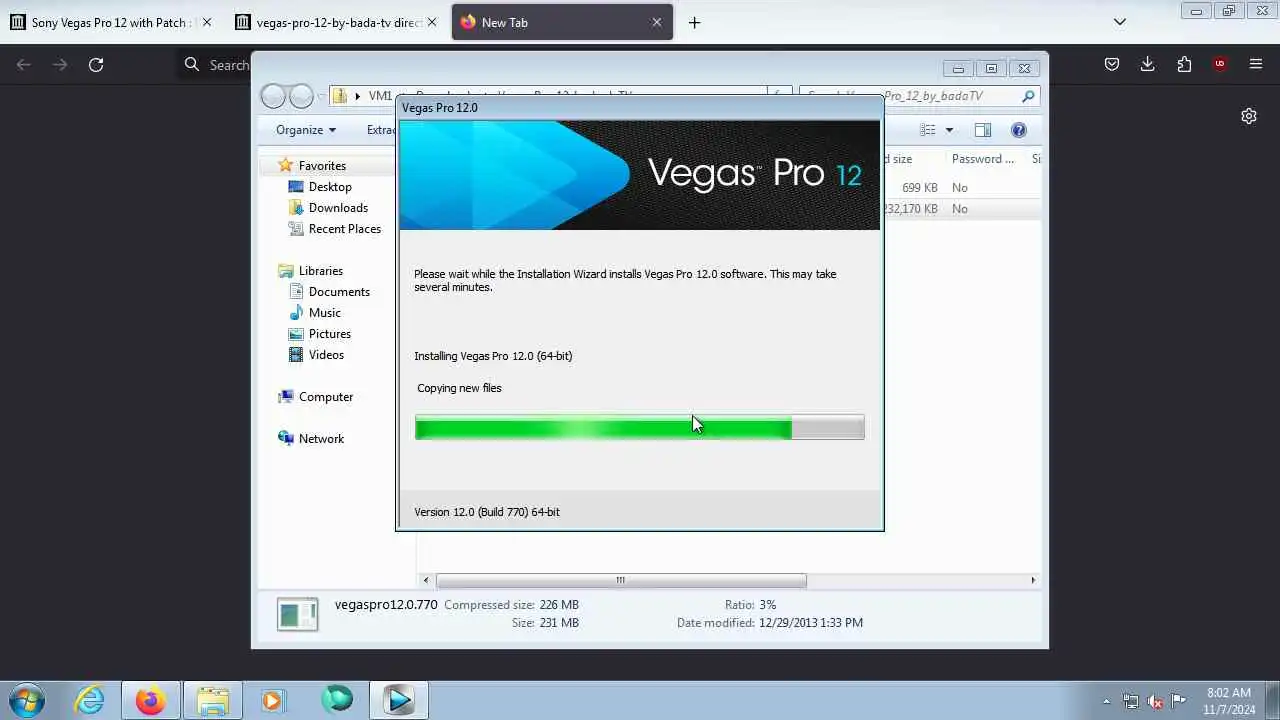The image size is (1280, 720).
Task: Click the Password column header
Action: pos(984,159)
